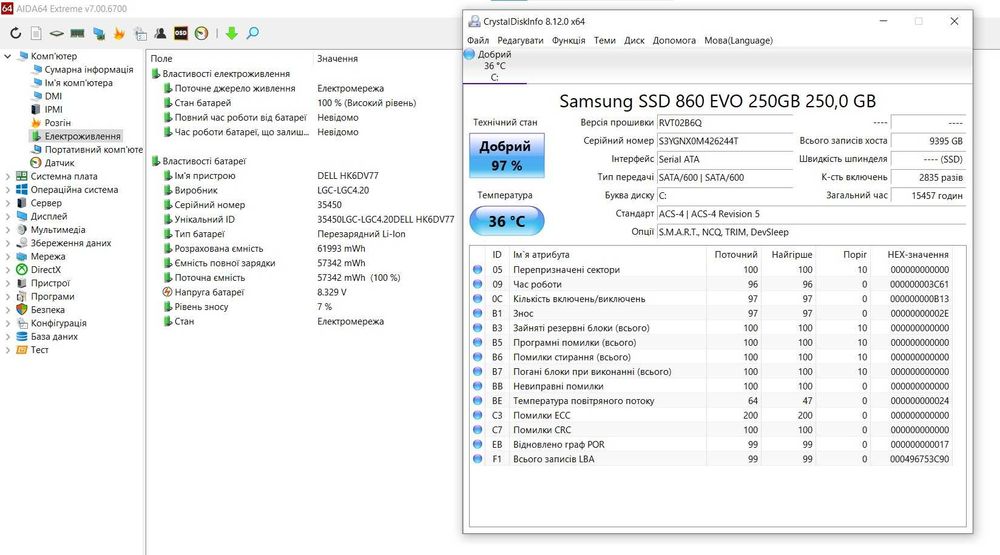Open the monitor diagnostics icon in AIDA64
Screen dimensions: 1000x555
pos(99,33)
